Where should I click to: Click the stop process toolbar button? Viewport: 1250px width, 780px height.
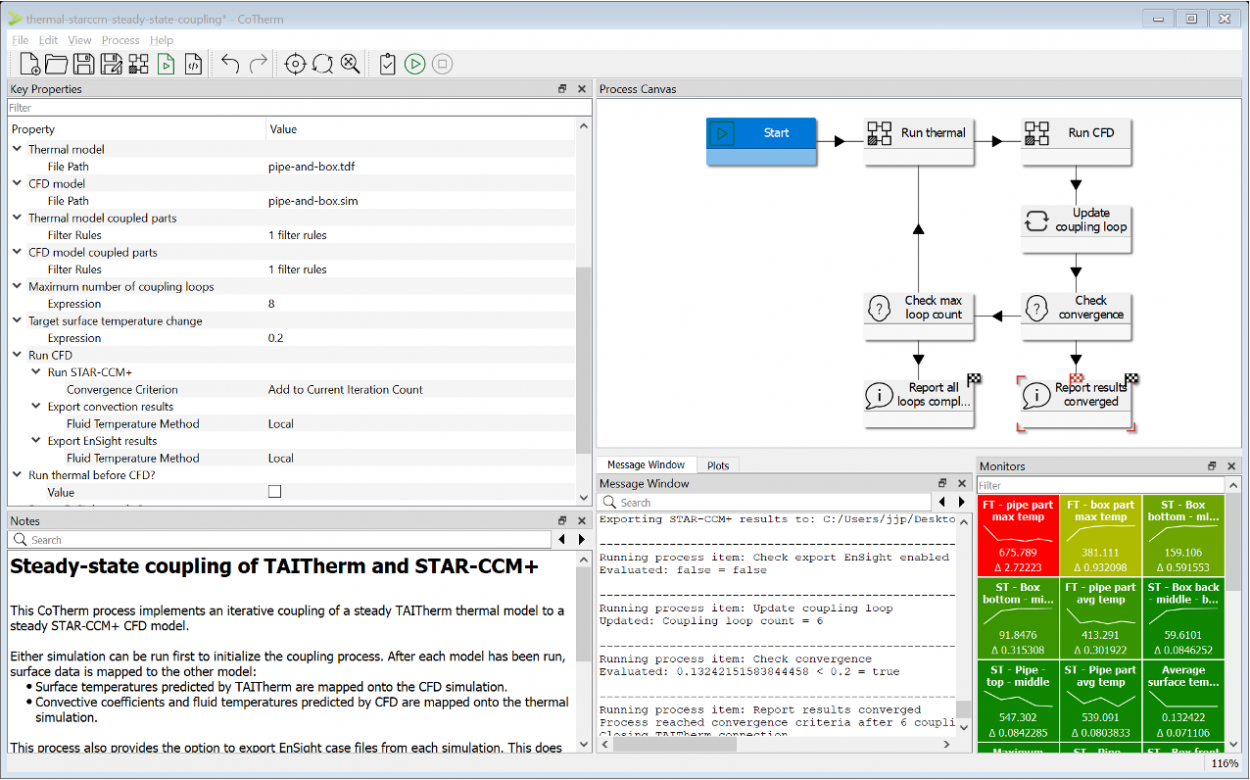pos(442,64)
